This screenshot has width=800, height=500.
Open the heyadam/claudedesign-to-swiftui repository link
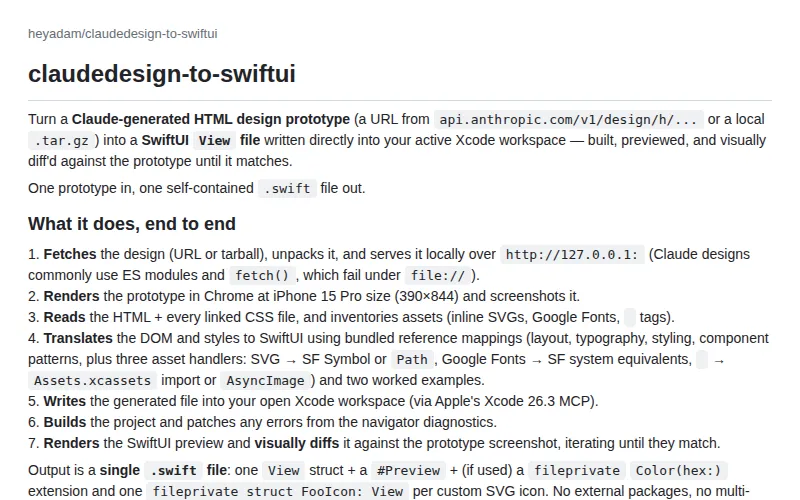click(122, 34)
